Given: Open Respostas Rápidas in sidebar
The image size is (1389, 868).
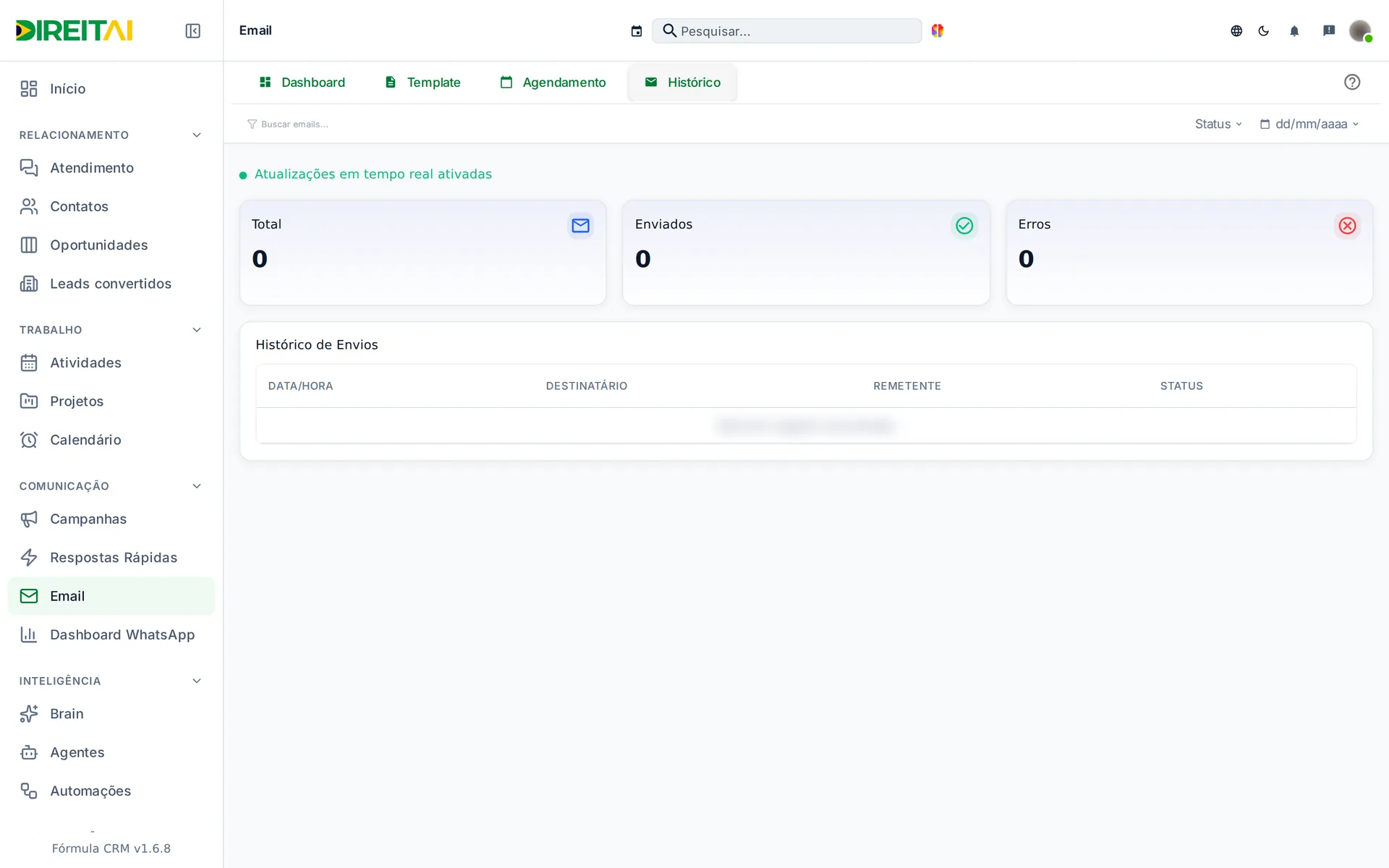Looking at the screenshot, I should click(x=111, y=558).
